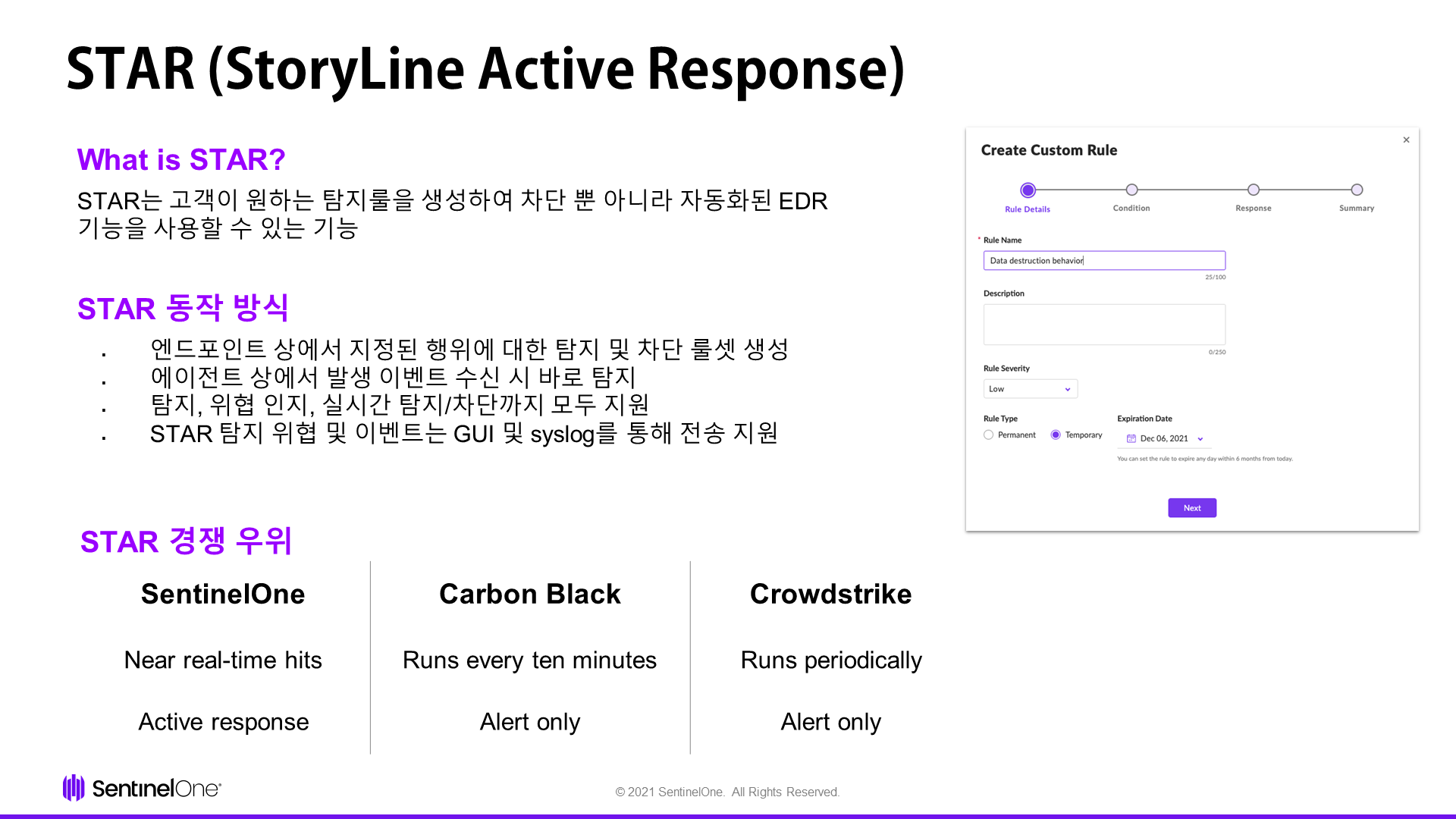The height and width of the screenshot is (819, 1456).
Task: Go to the Condition step label
Action: pos(1131,208)
